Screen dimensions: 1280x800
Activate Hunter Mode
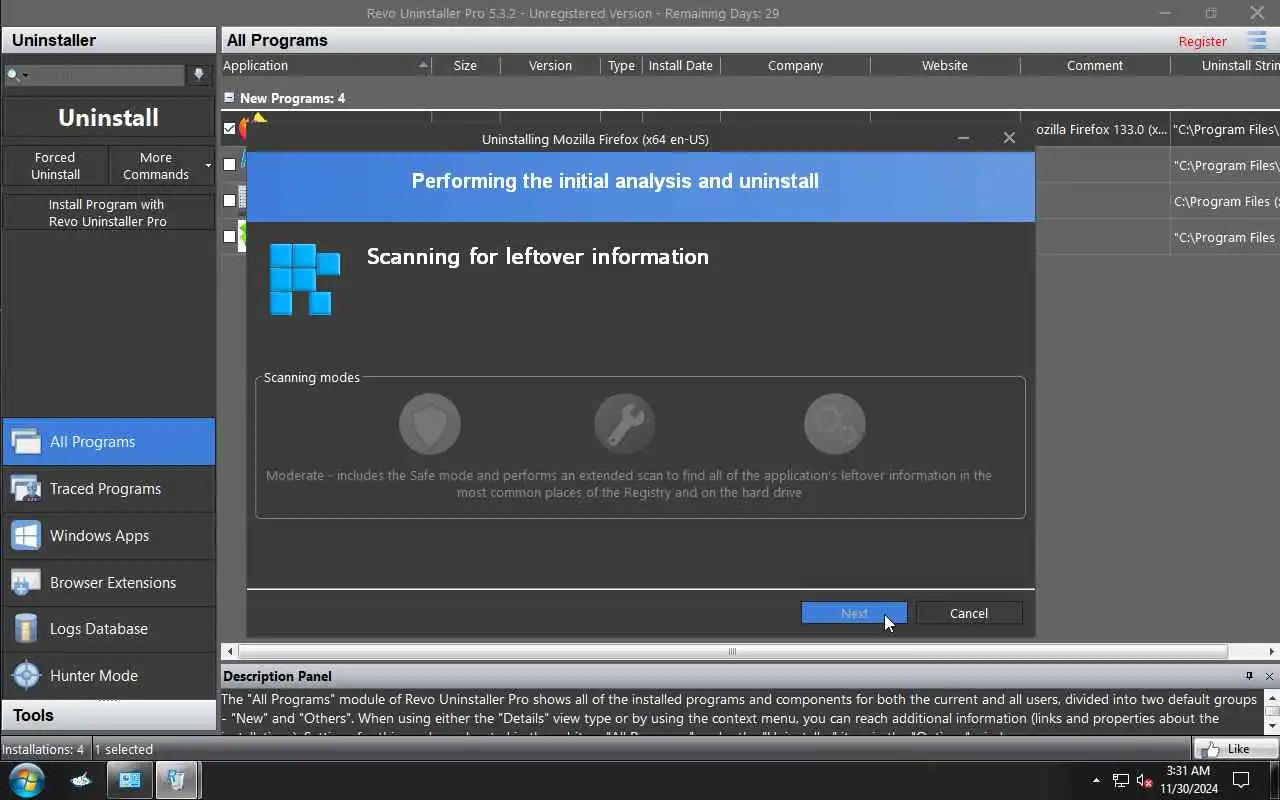(x=108, y=676)
